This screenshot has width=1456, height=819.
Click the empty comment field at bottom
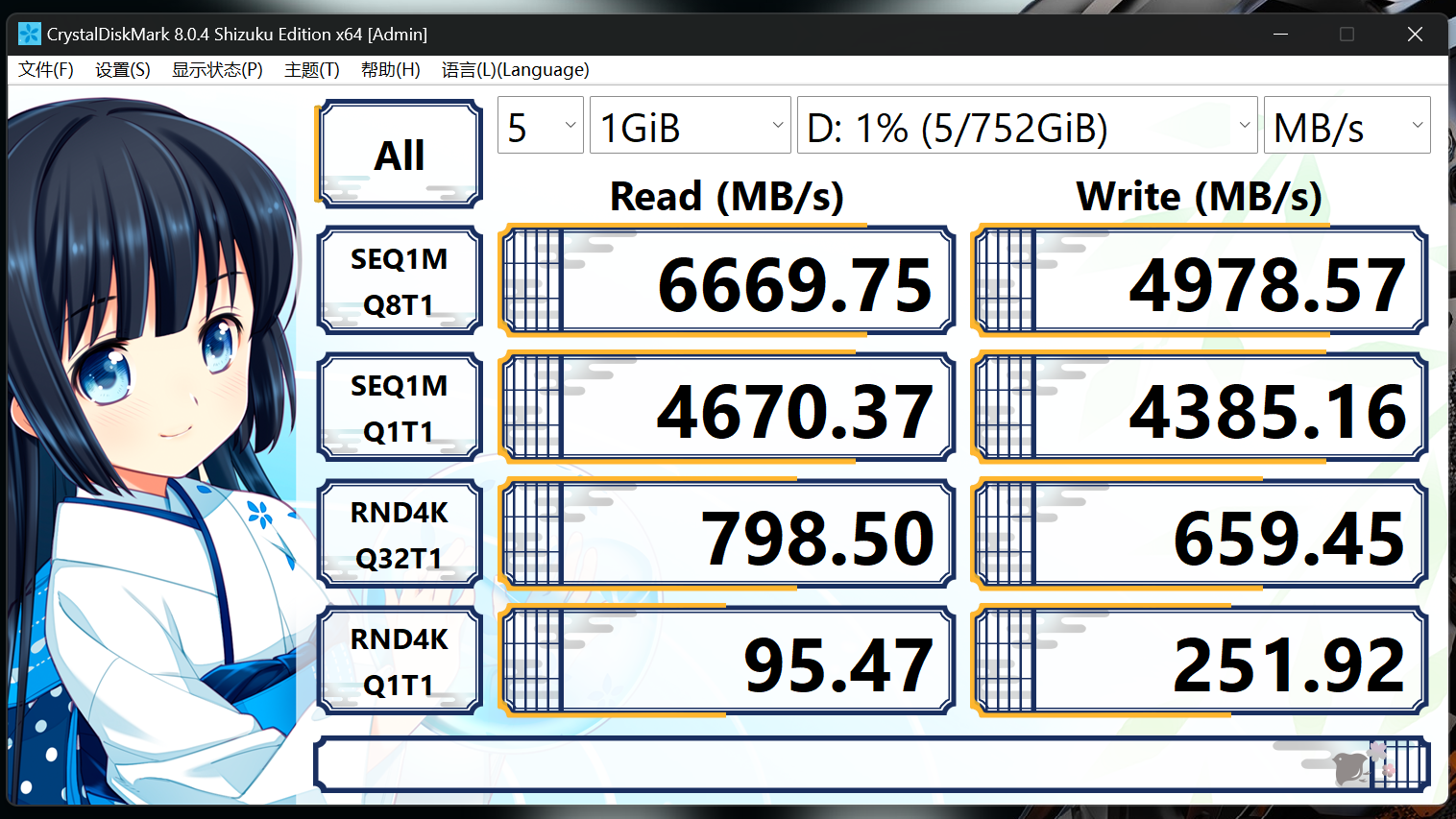[x=872, y=765]
